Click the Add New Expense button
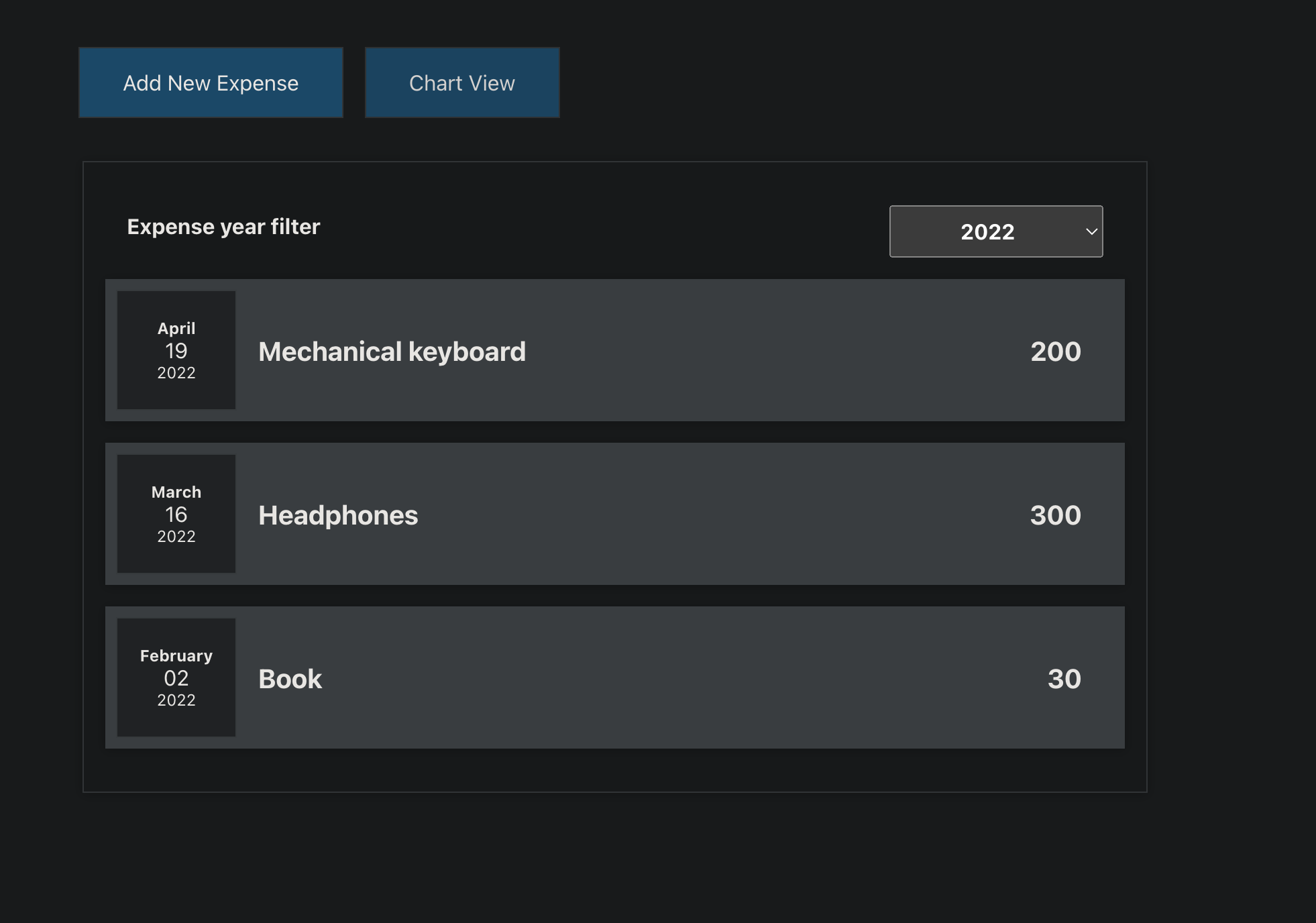 (x=211, y=82)
